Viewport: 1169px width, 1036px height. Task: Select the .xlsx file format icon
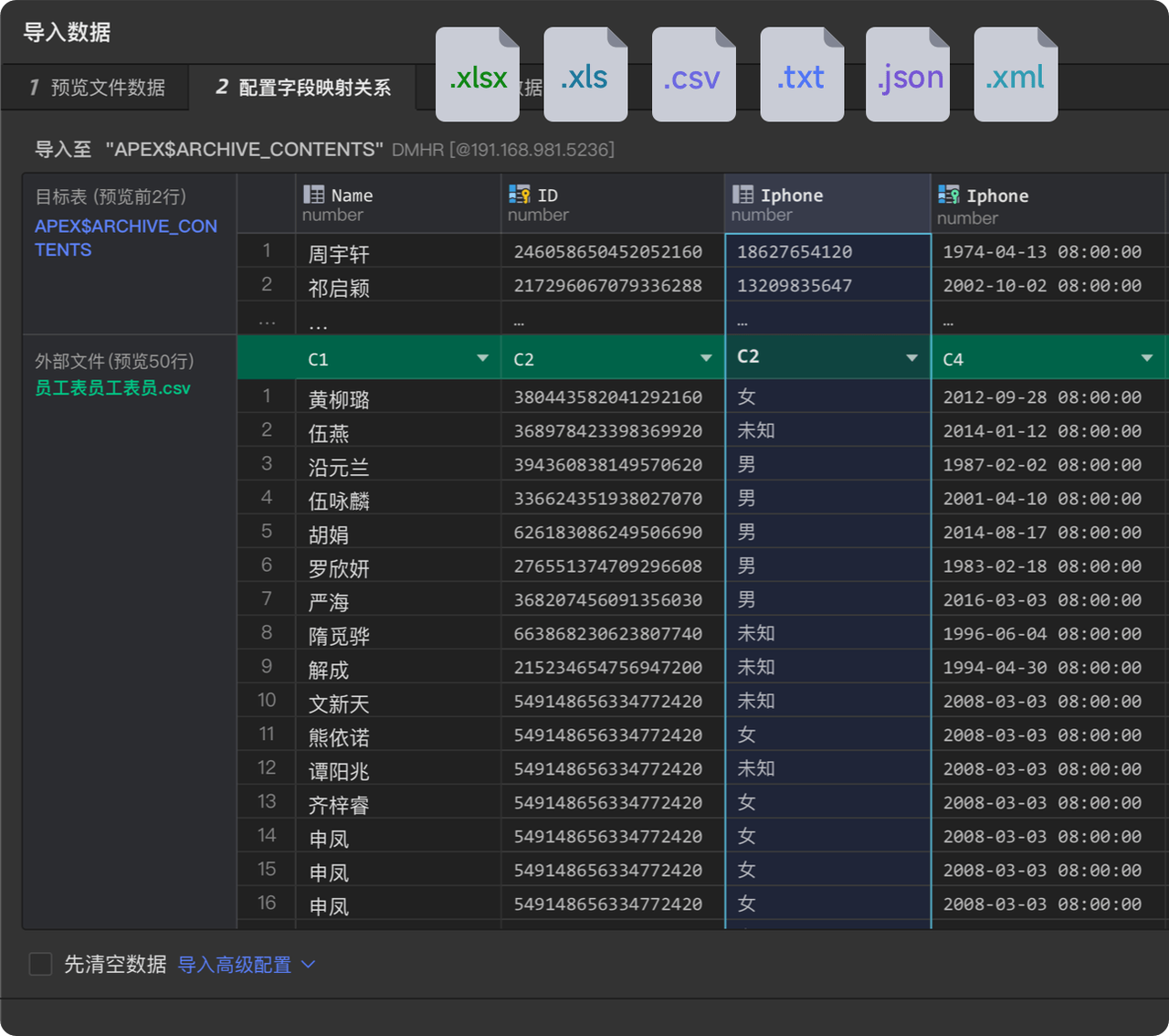477,75
